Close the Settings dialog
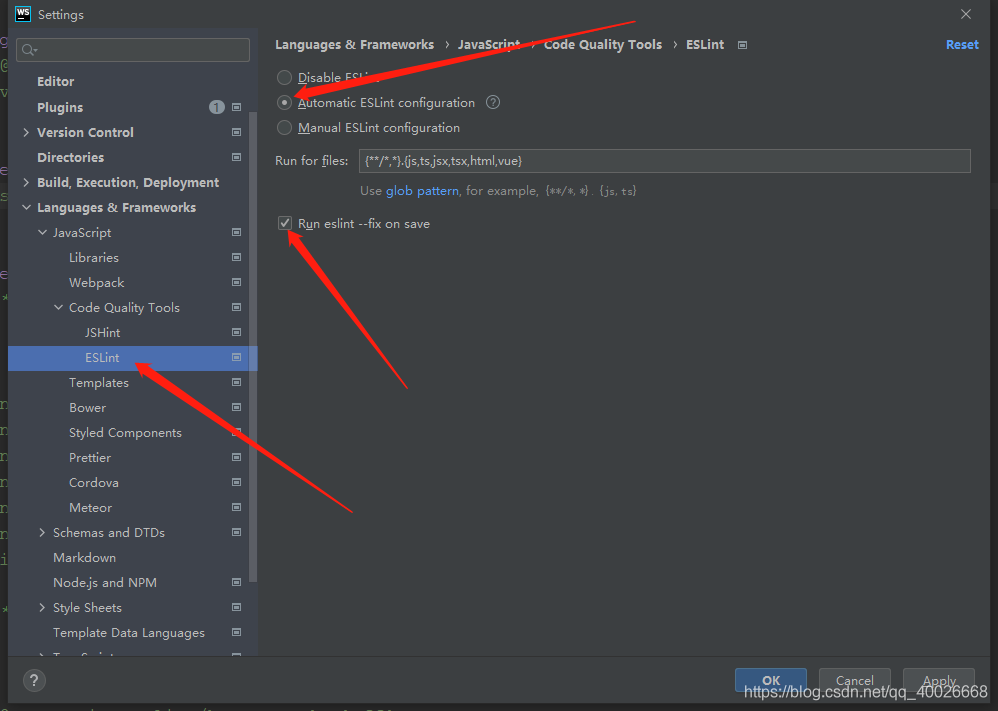Image resolution: width=998 pixels, height=711 pixels. click(966, 14)
